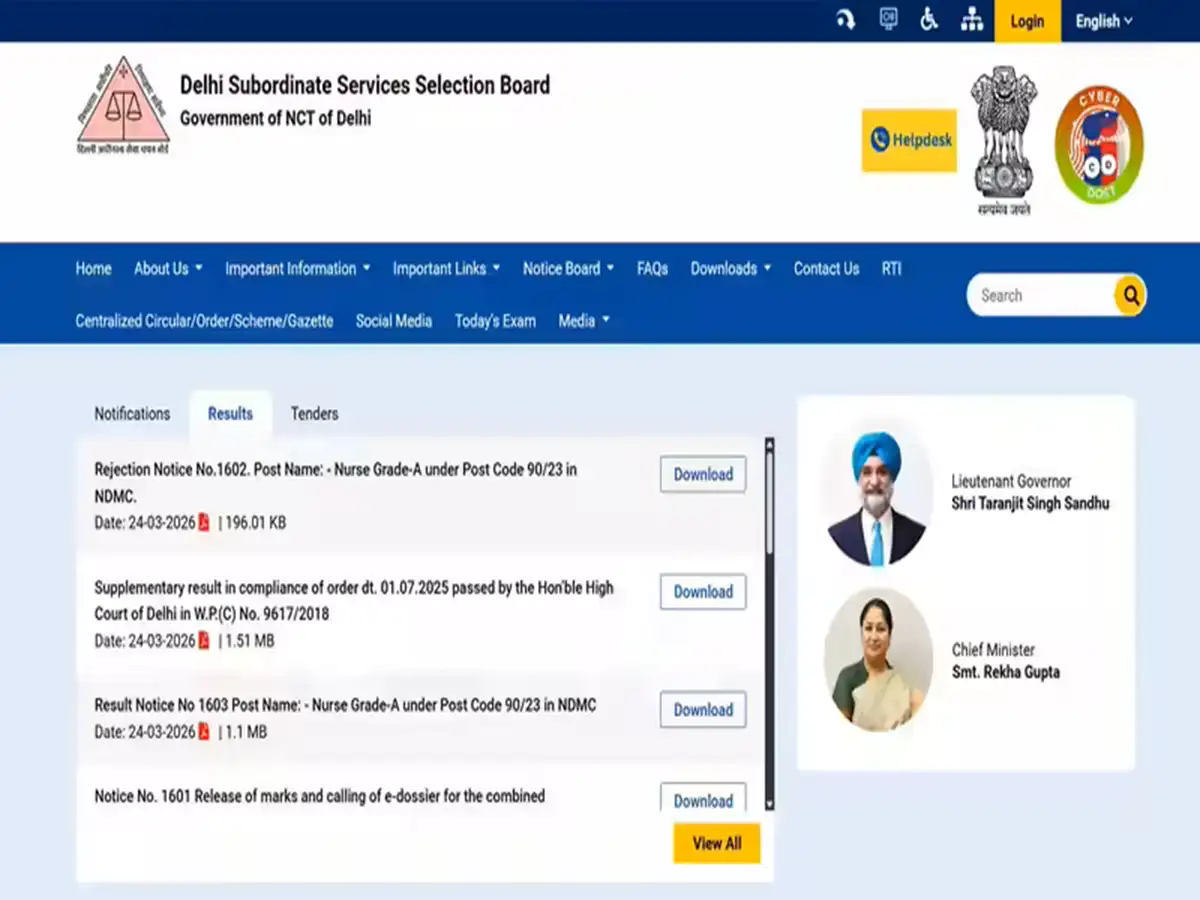
Task: Click the wheelchair accessibility icon
Action: point(929,20)
